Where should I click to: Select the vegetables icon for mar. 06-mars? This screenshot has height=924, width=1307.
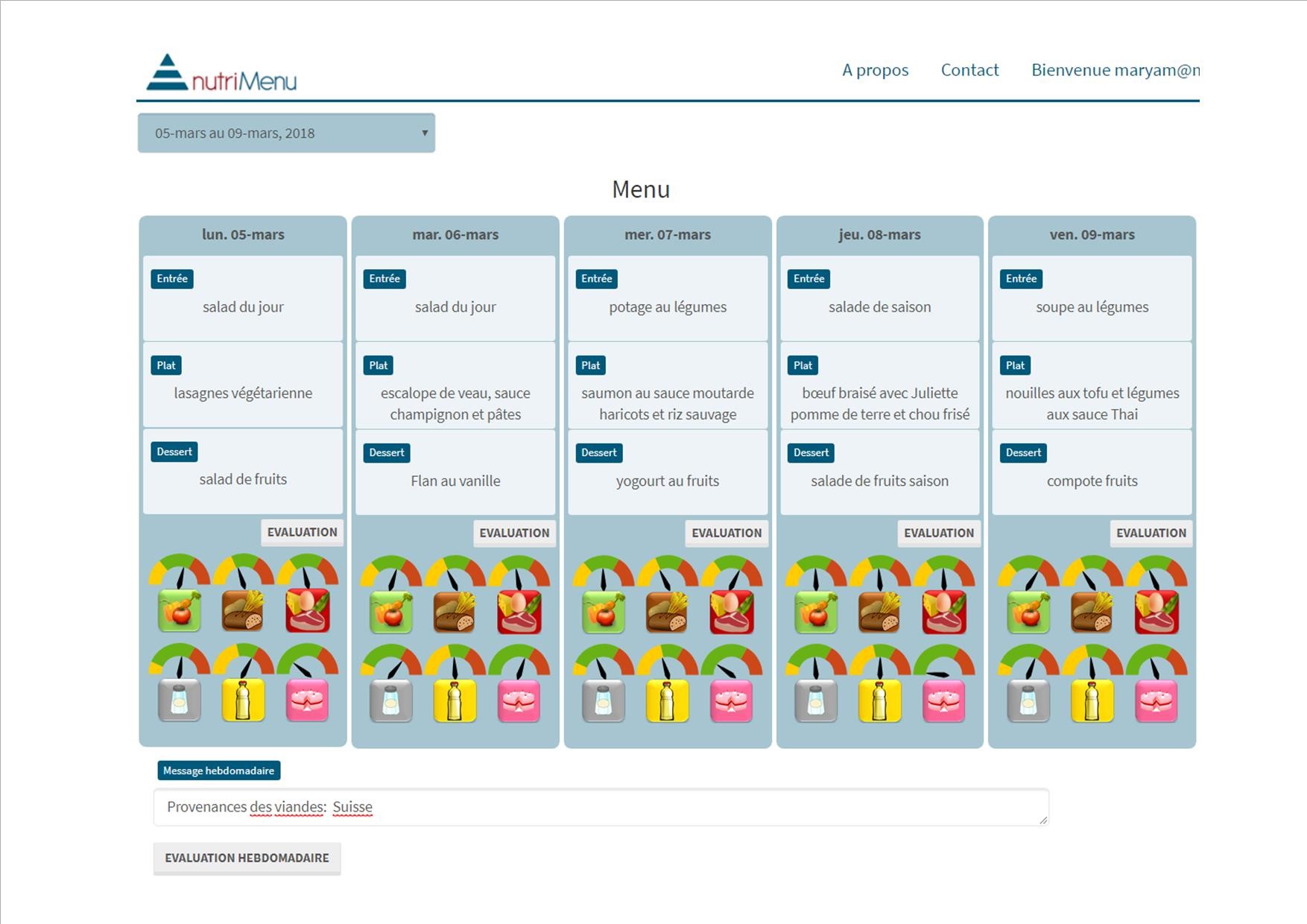click(x=391, y=612)
